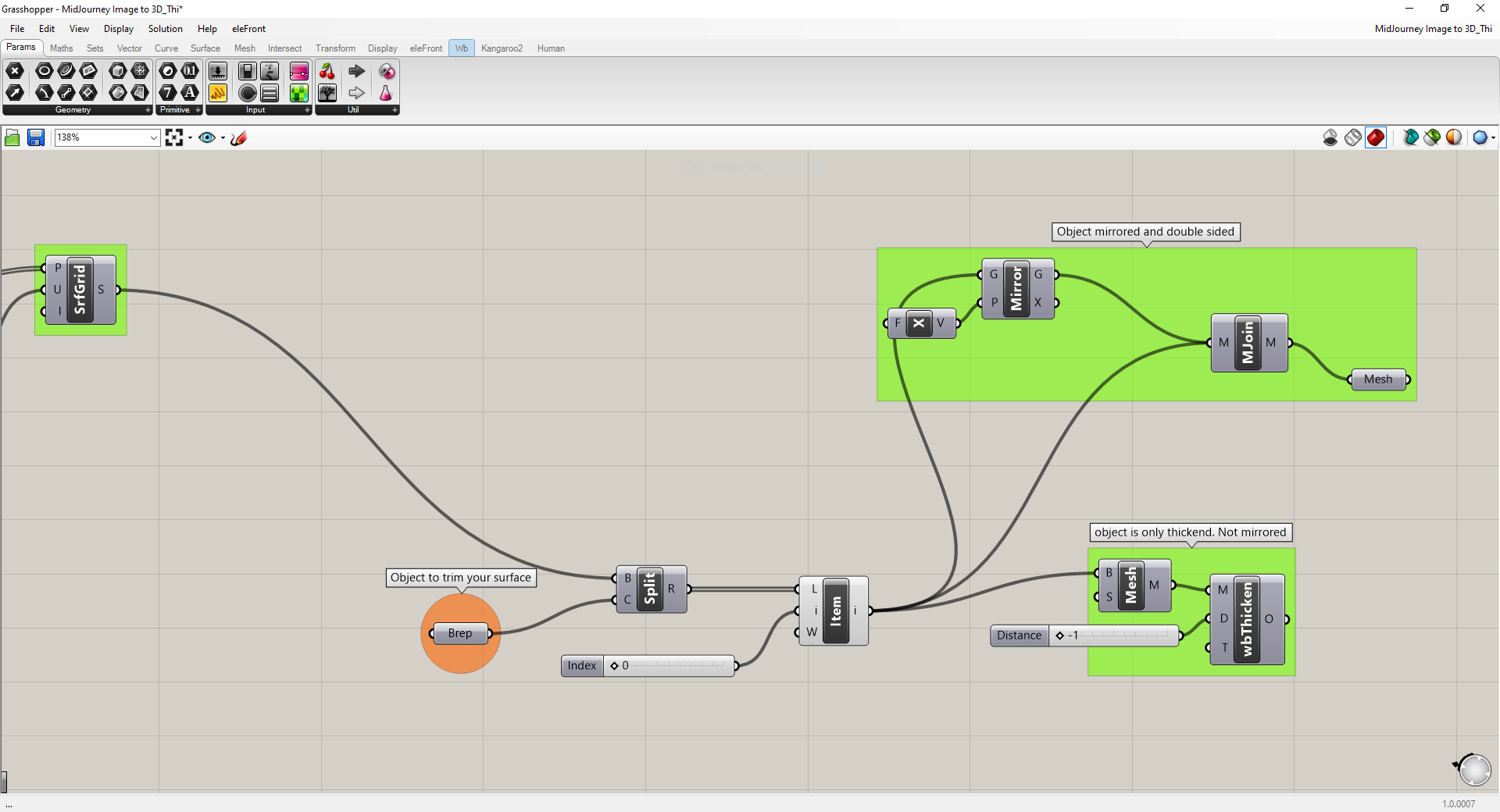
Task: Enable wireframe preview mode
Action: [1353, 137]
